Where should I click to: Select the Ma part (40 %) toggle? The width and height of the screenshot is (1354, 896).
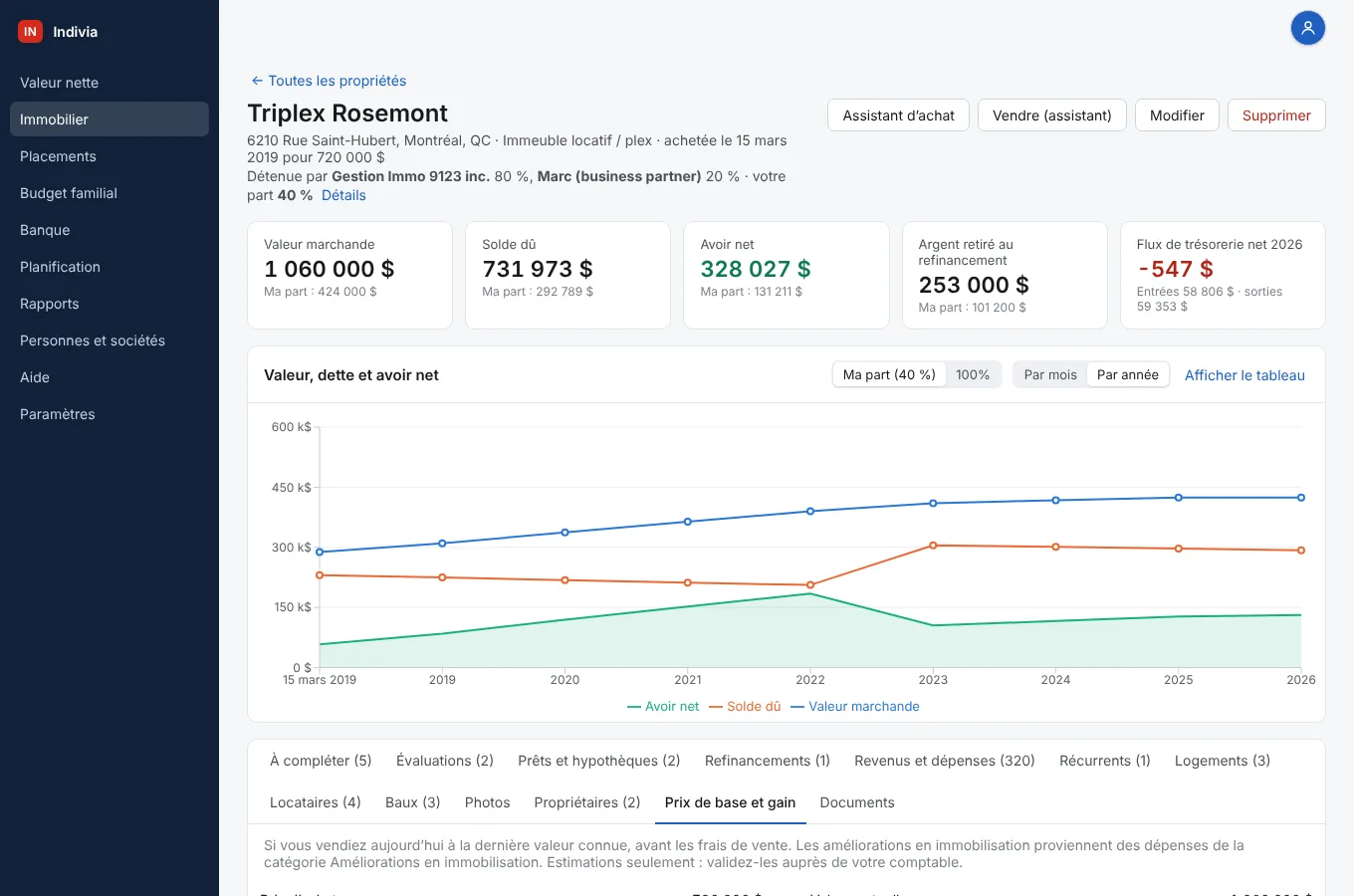889,375
